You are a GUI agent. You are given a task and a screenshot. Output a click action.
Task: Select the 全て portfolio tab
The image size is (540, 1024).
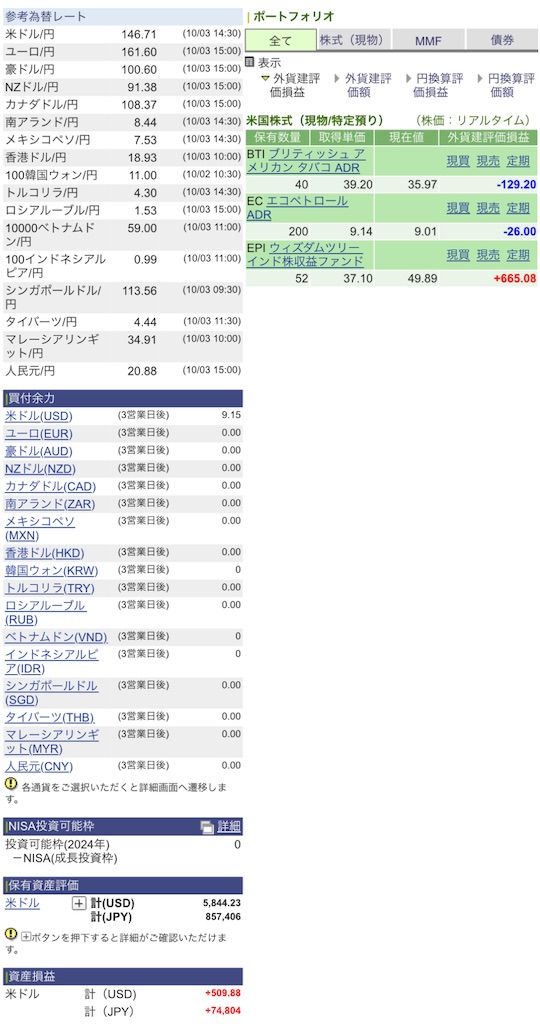tap(281, 40)
